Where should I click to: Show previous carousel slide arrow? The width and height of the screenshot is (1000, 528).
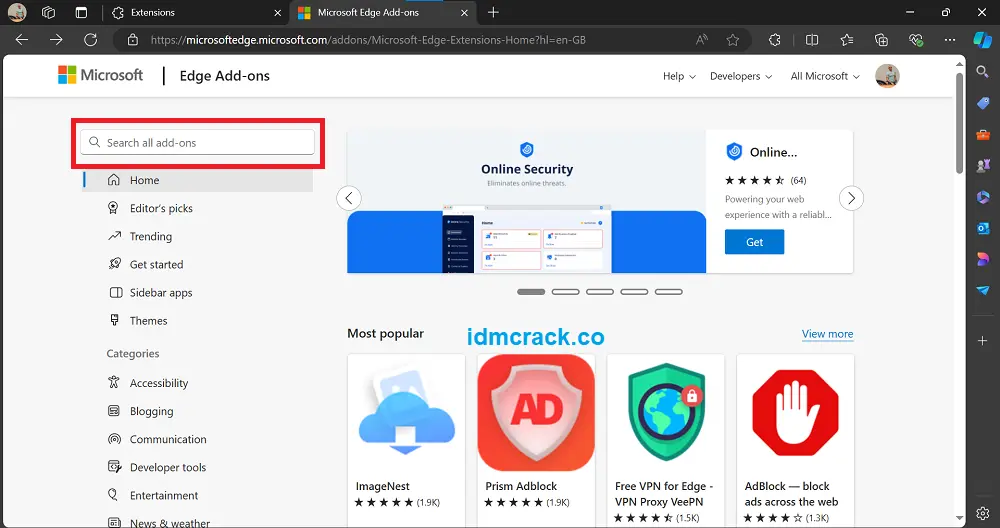(349, 198)
